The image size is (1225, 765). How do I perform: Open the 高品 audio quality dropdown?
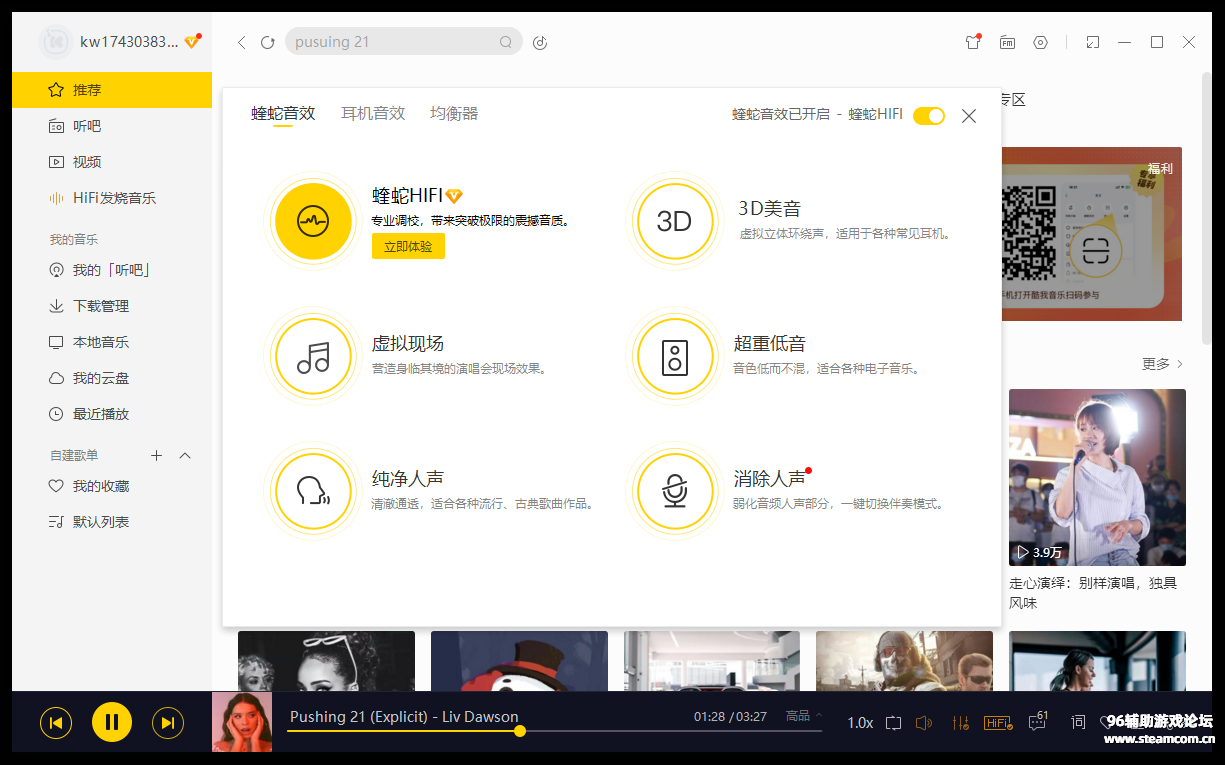tap(803, 716)
